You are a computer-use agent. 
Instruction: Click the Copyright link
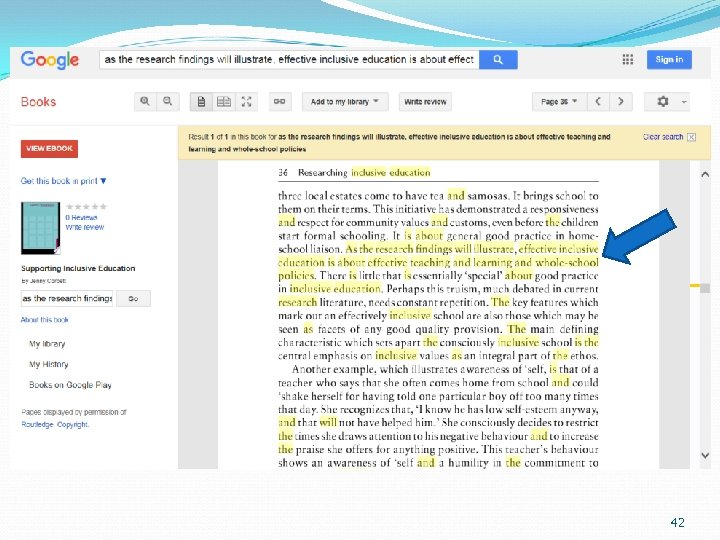(73, 424)
